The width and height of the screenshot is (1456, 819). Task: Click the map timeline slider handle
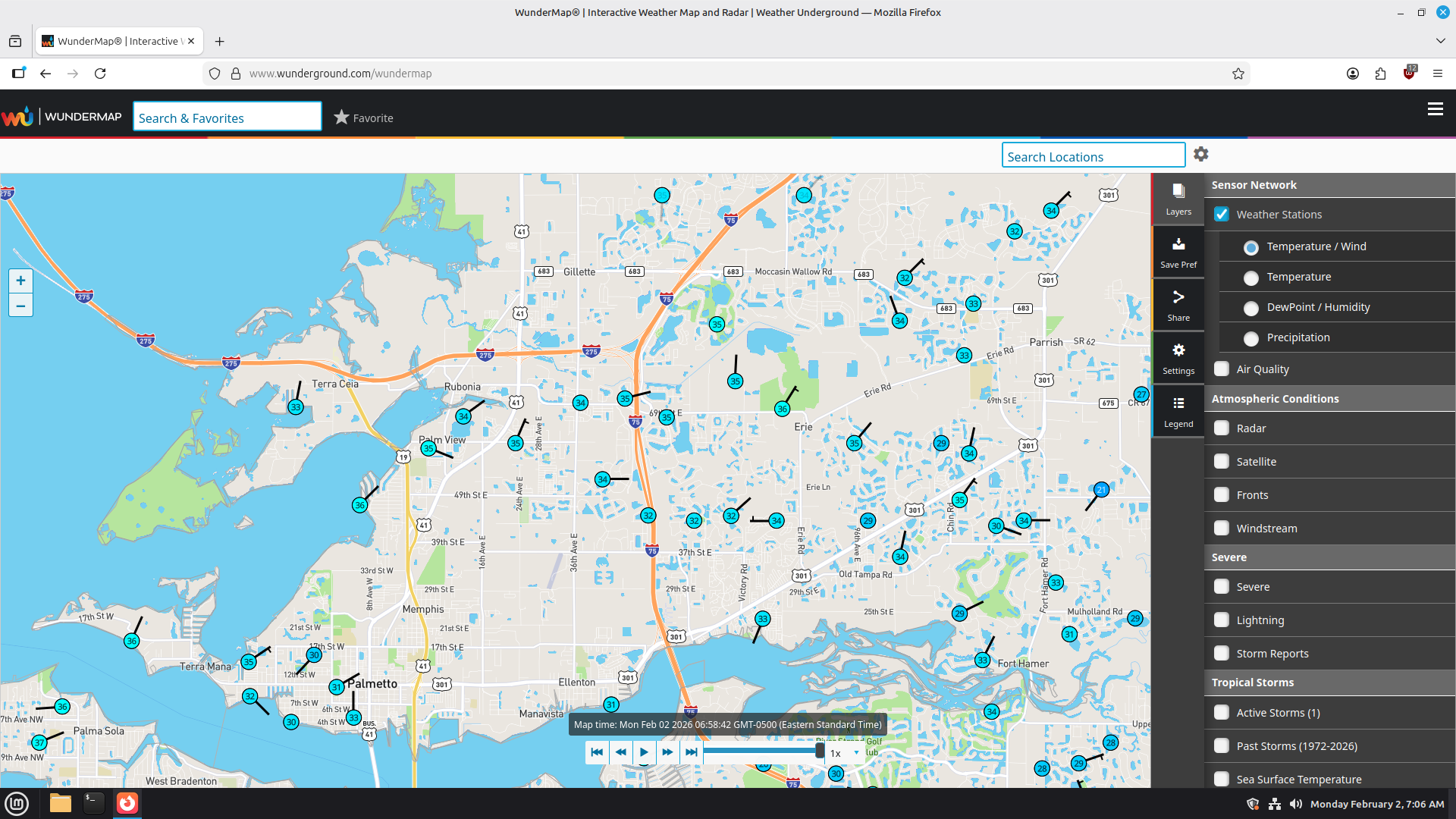820,751
